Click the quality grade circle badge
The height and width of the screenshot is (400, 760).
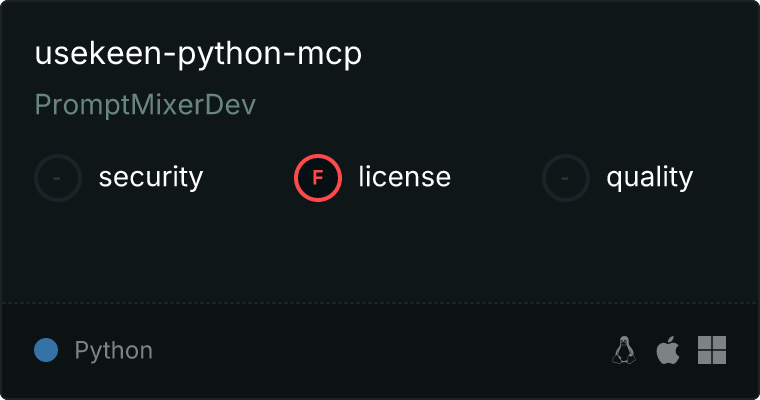pos(566,178)
